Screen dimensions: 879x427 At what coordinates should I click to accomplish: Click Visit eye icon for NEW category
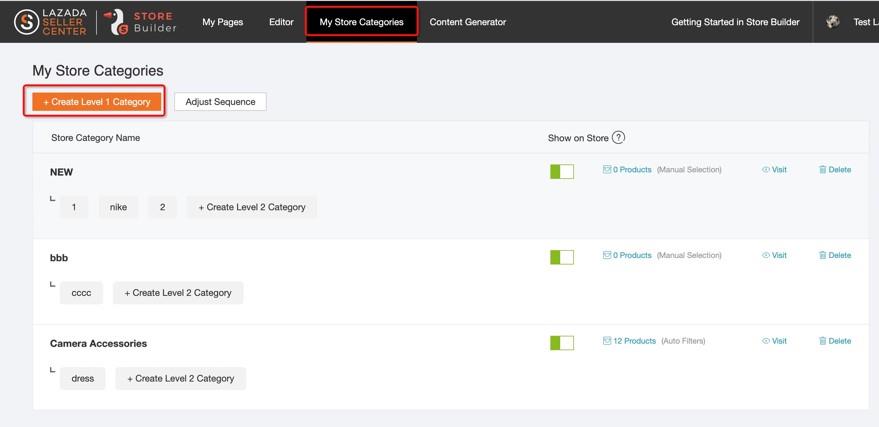click(x=766, y=170)
